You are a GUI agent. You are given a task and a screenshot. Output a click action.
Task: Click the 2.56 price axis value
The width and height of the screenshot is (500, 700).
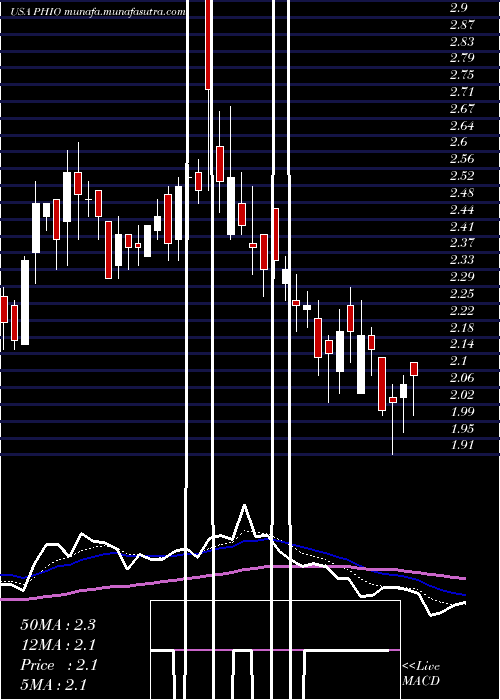point(462,159)
